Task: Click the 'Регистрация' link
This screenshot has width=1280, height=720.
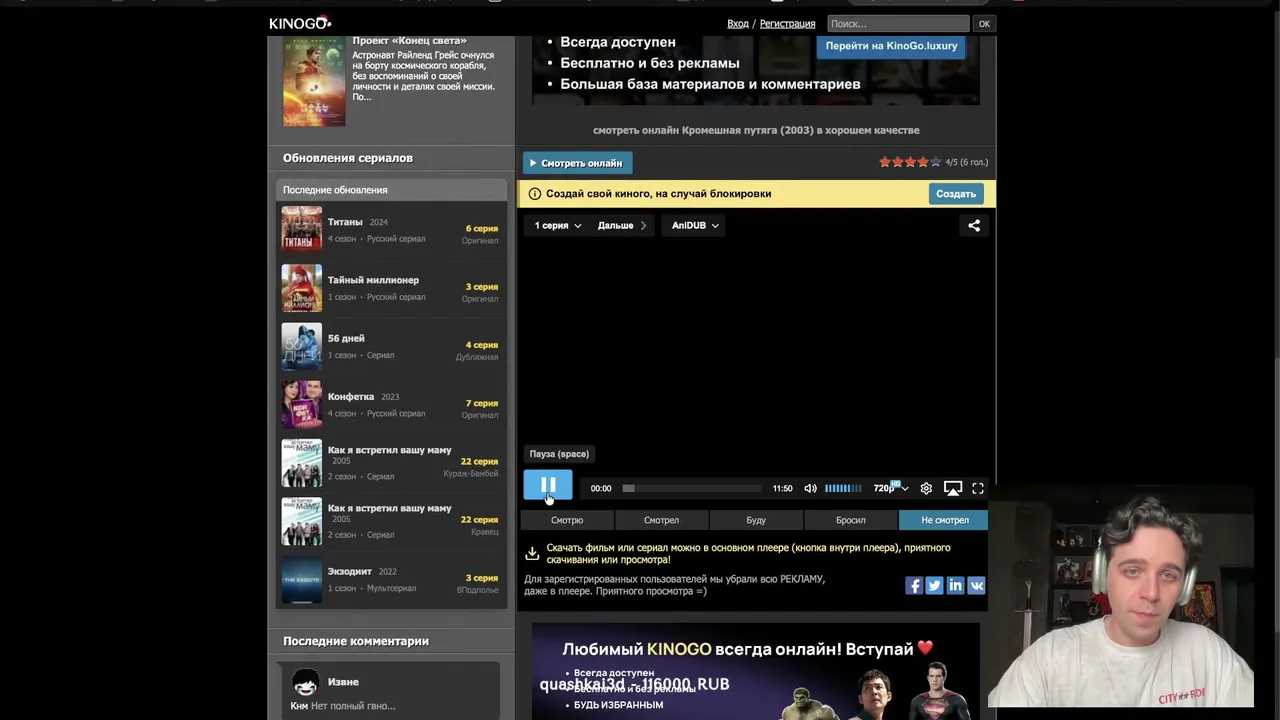Action: coord(787,23)
